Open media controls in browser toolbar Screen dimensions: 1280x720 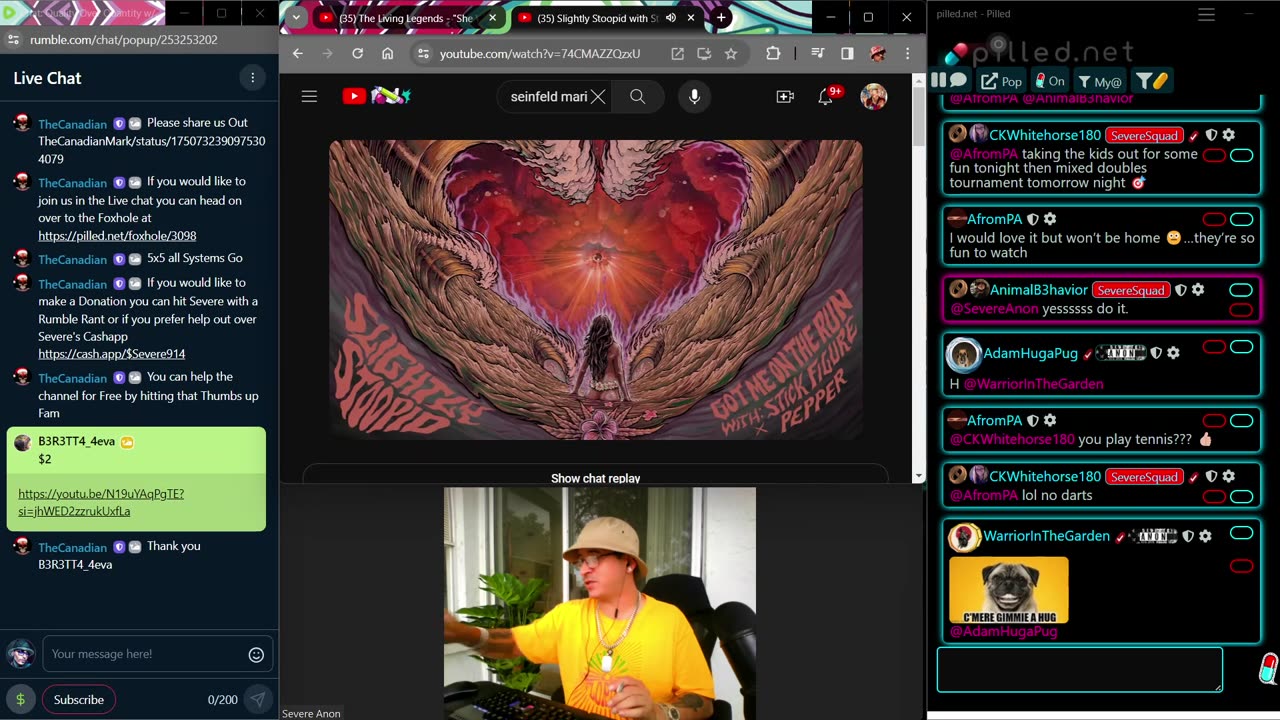coord(818,53)
